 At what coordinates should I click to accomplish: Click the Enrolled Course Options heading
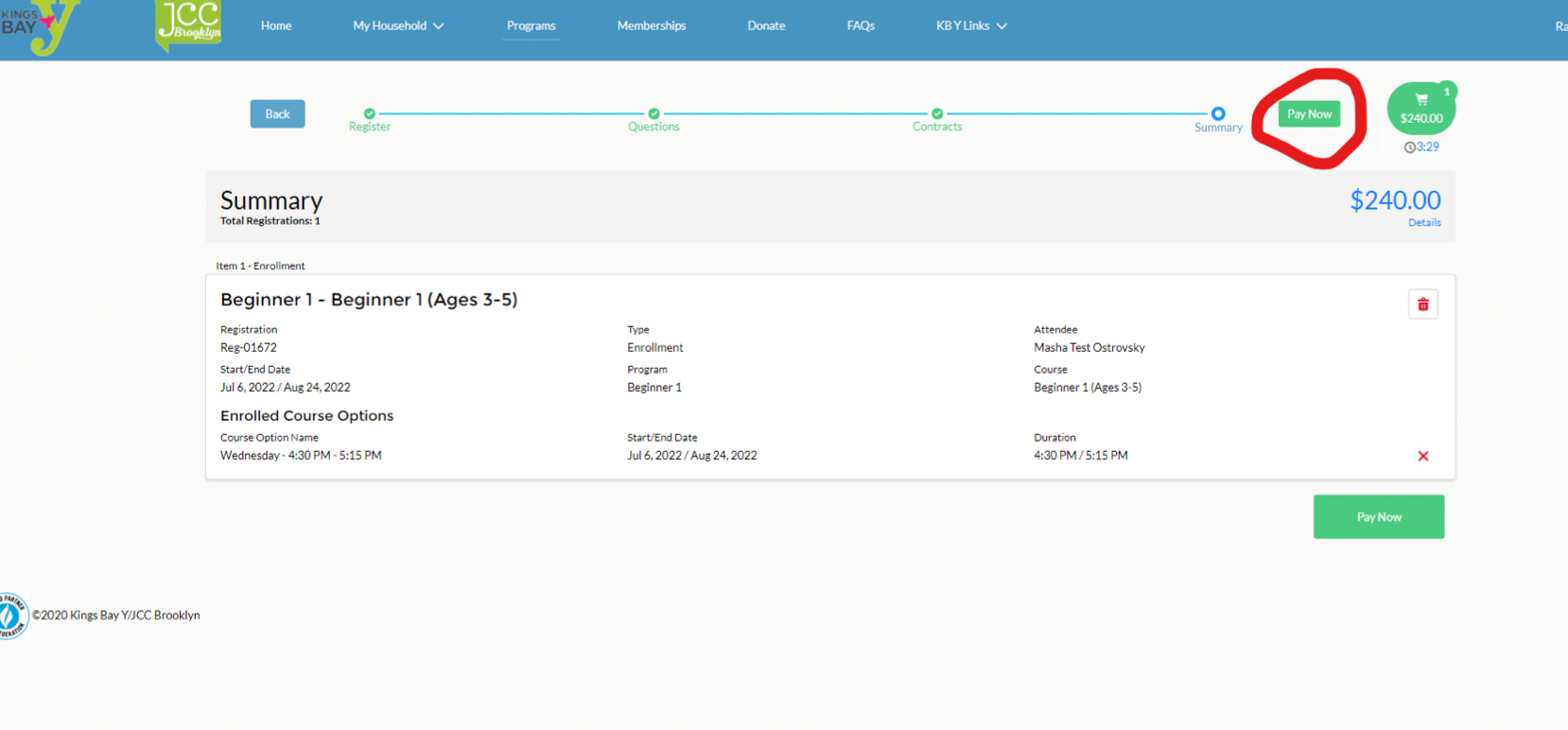306,416
